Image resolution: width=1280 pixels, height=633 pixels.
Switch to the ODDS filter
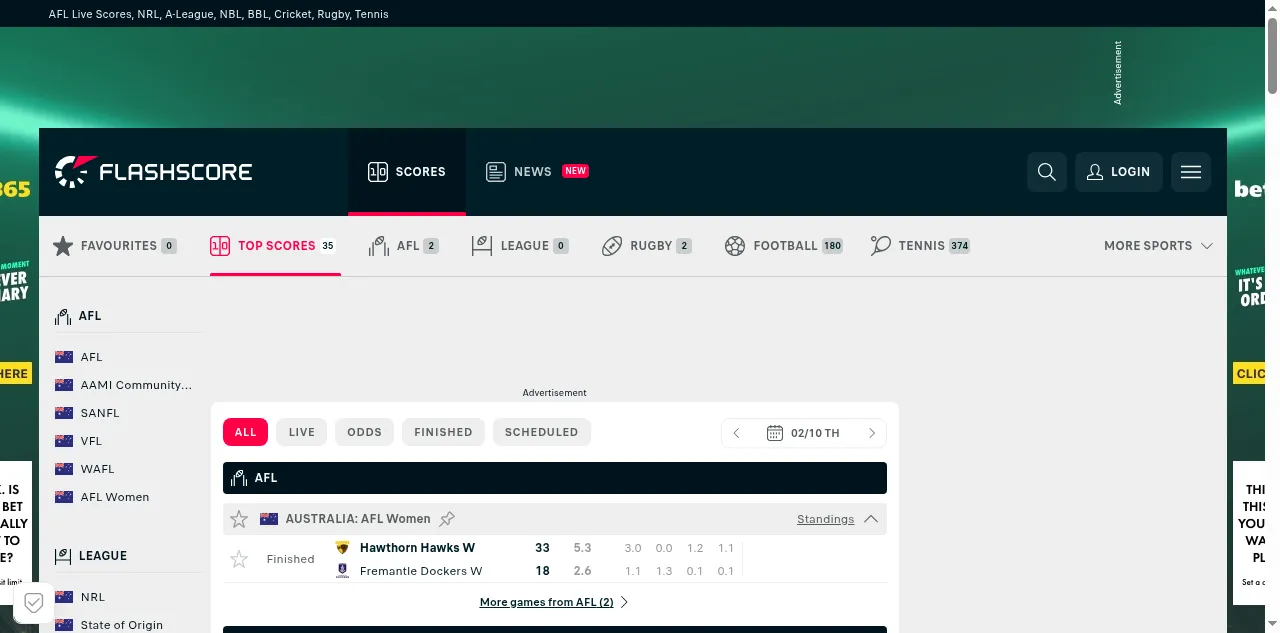365,432
